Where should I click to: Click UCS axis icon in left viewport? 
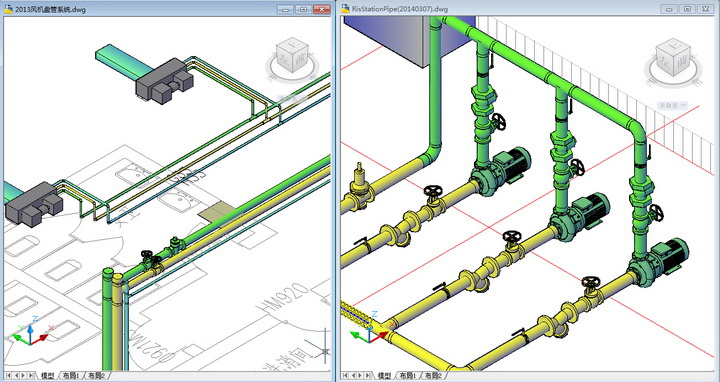[x=30, y=332]
